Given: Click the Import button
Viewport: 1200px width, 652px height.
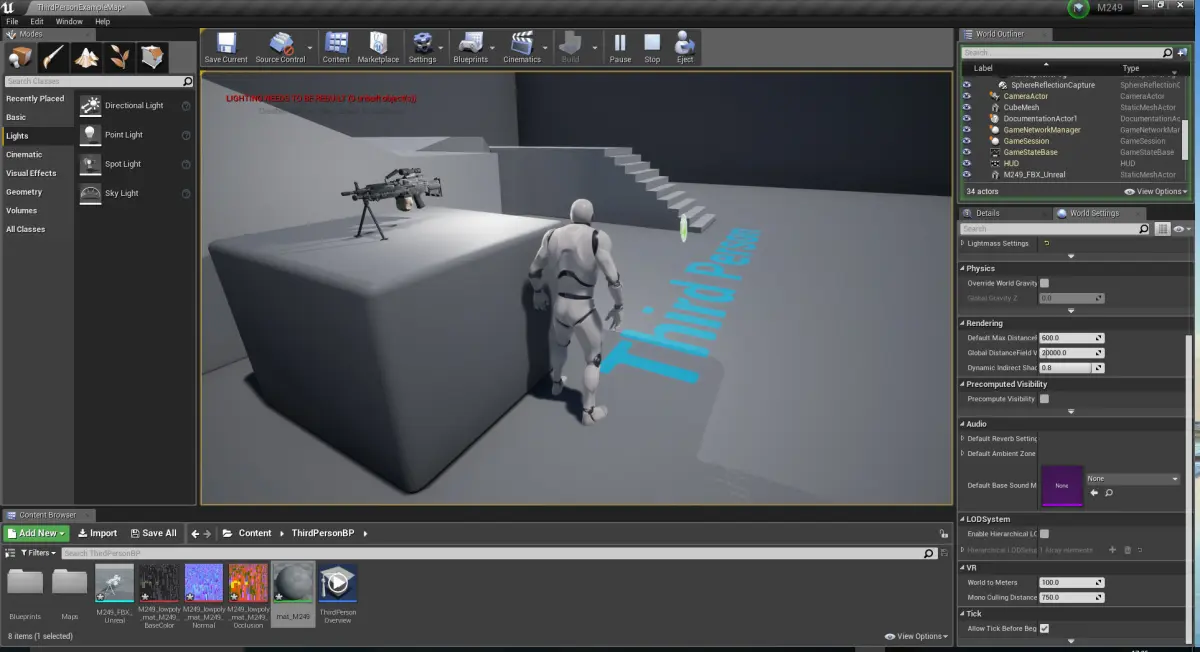Looking at the screenshot, I should pos(97,533).
